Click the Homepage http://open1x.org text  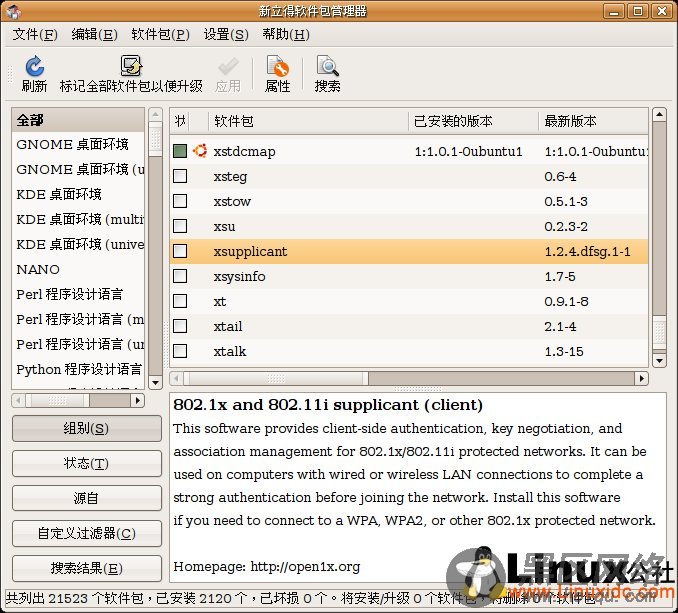(x=266, y=566)
